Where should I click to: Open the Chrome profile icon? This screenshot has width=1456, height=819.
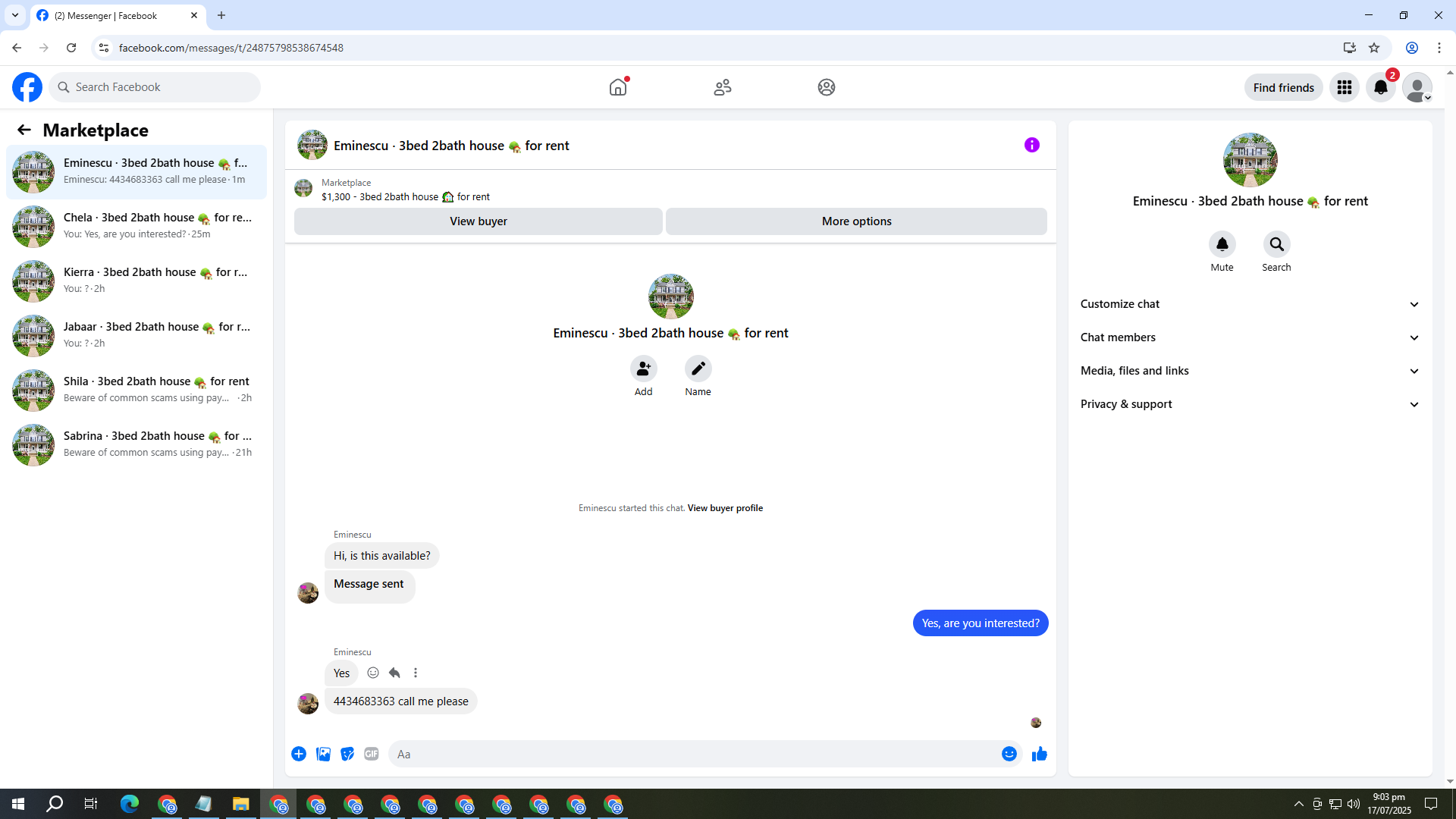click(1412, 48)
